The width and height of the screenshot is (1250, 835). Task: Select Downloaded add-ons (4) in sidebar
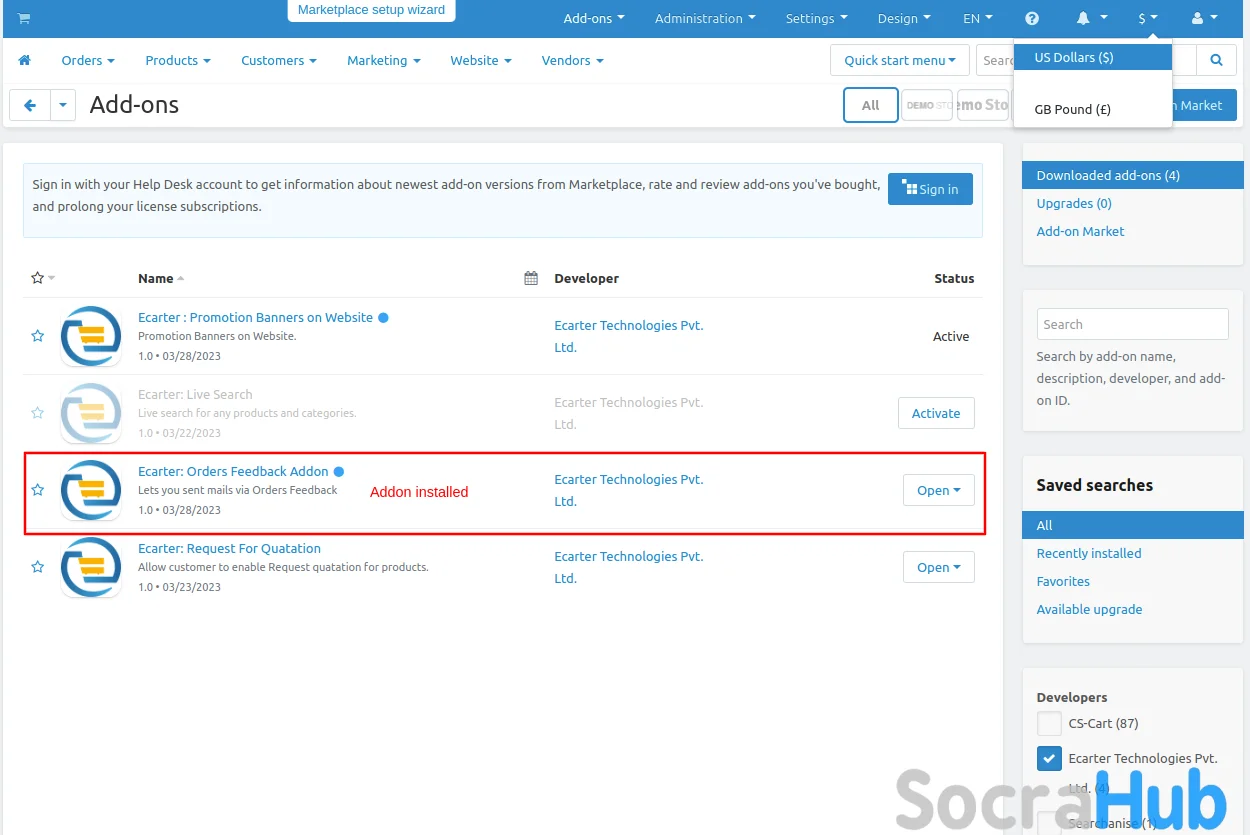point(1132,175)
